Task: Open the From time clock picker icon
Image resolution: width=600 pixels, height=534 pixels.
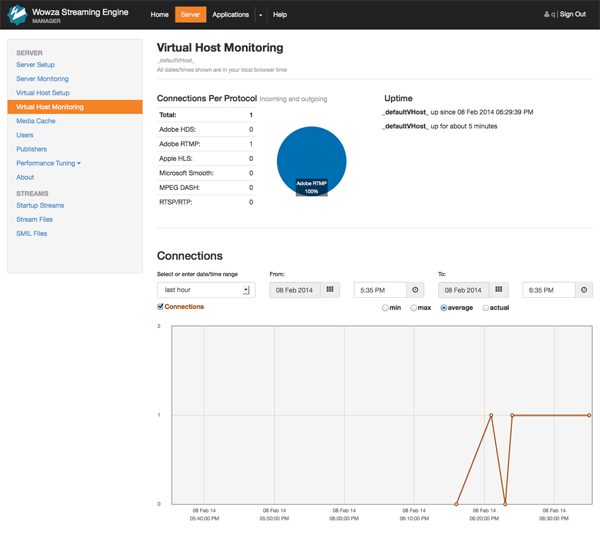Action: click(415, 290)
